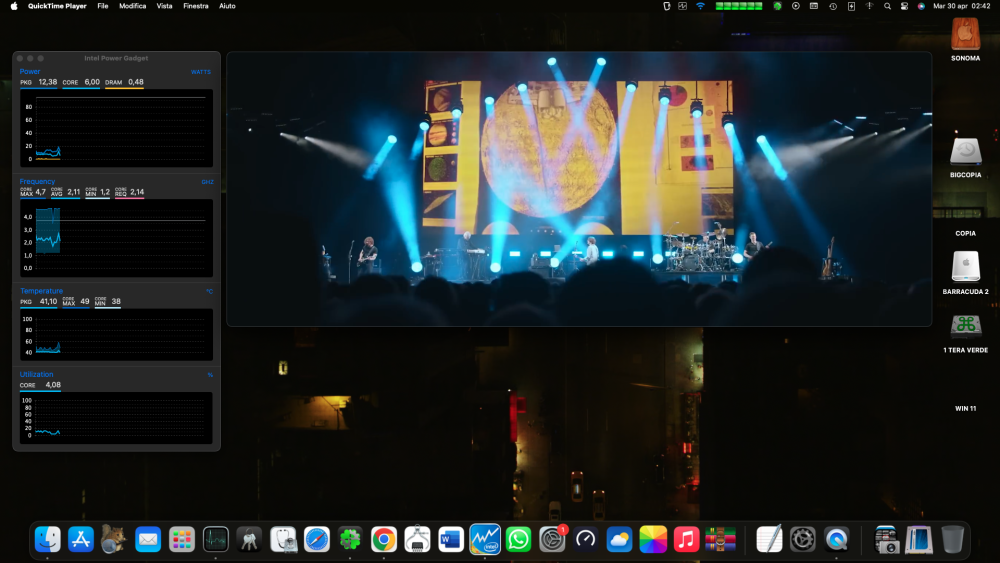Activate Siri from the menu bar
The height and width of the screenshot is (563, 1000).
(921, 6)
